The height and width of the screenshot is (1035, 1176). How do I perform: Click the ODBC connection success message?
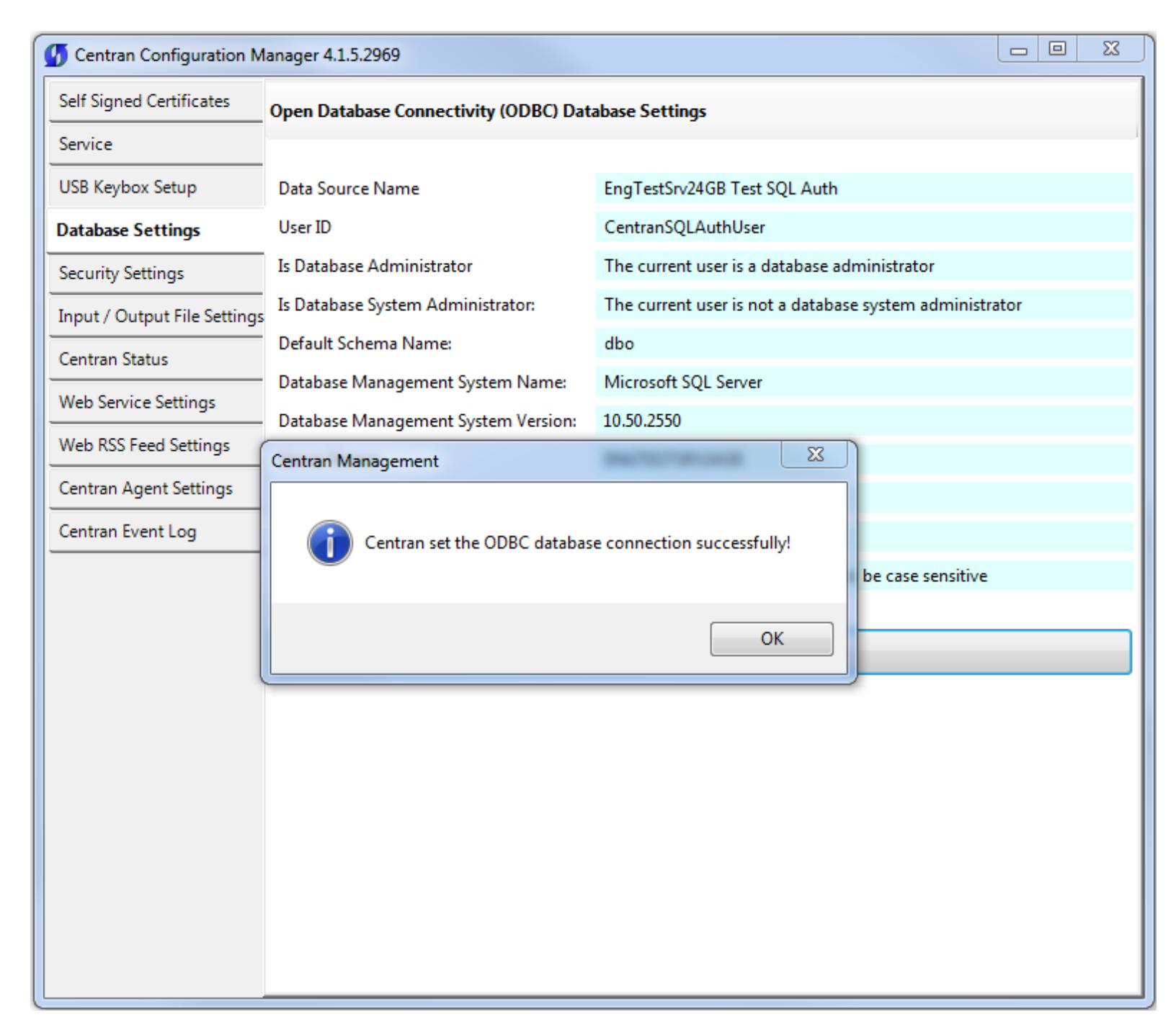tap(578, 543)
